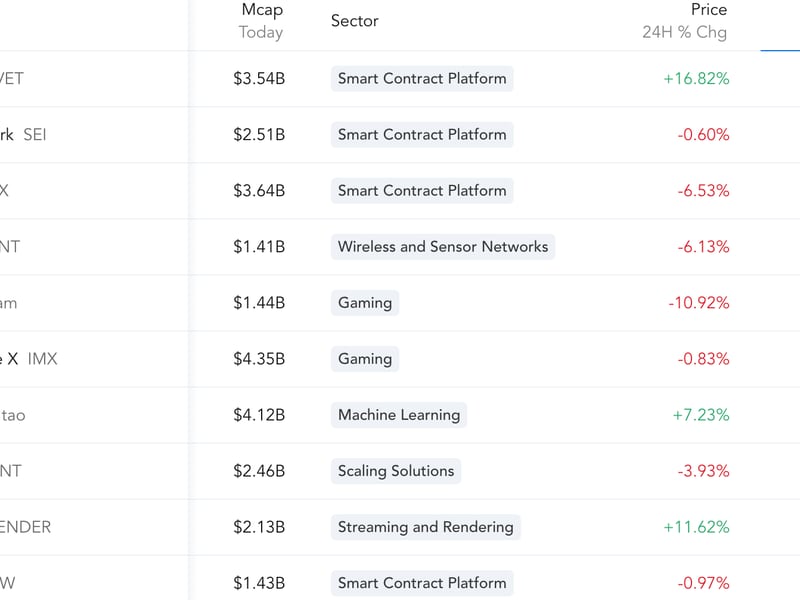Image resolution: width=800 pixels, height=600 pixels.
Task: Select Gaming tag beside $1.44B market cap
Action: click(365, 303)
